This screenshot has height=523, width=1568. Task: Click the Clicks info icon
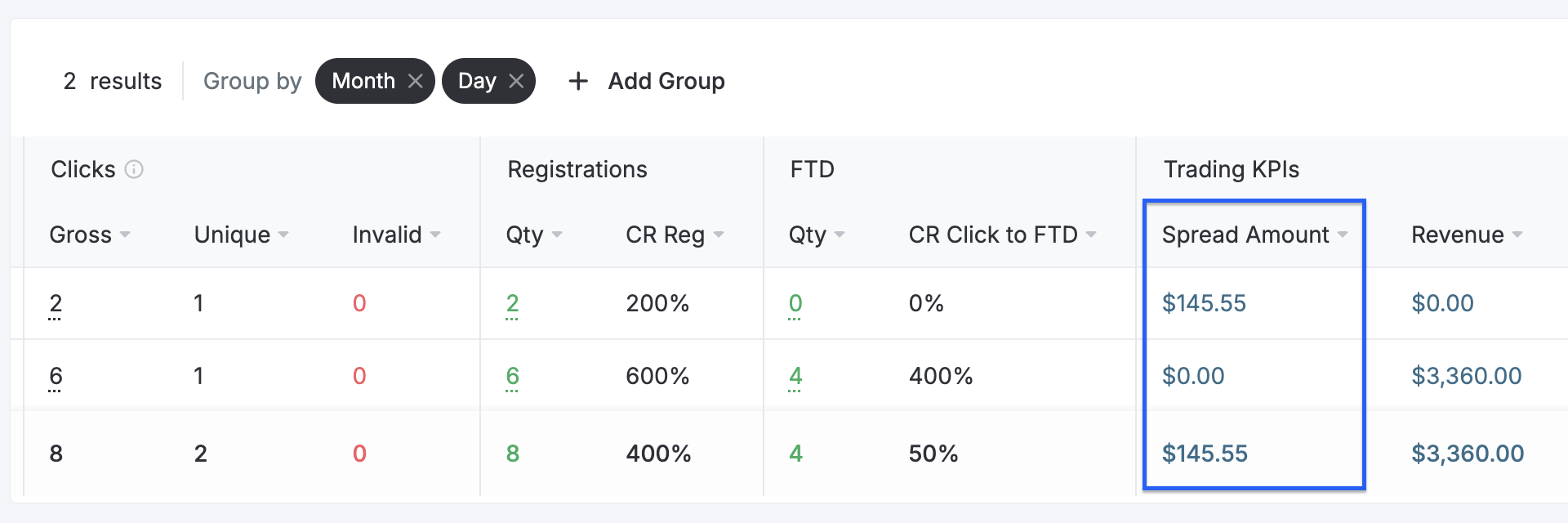(134, 169)
